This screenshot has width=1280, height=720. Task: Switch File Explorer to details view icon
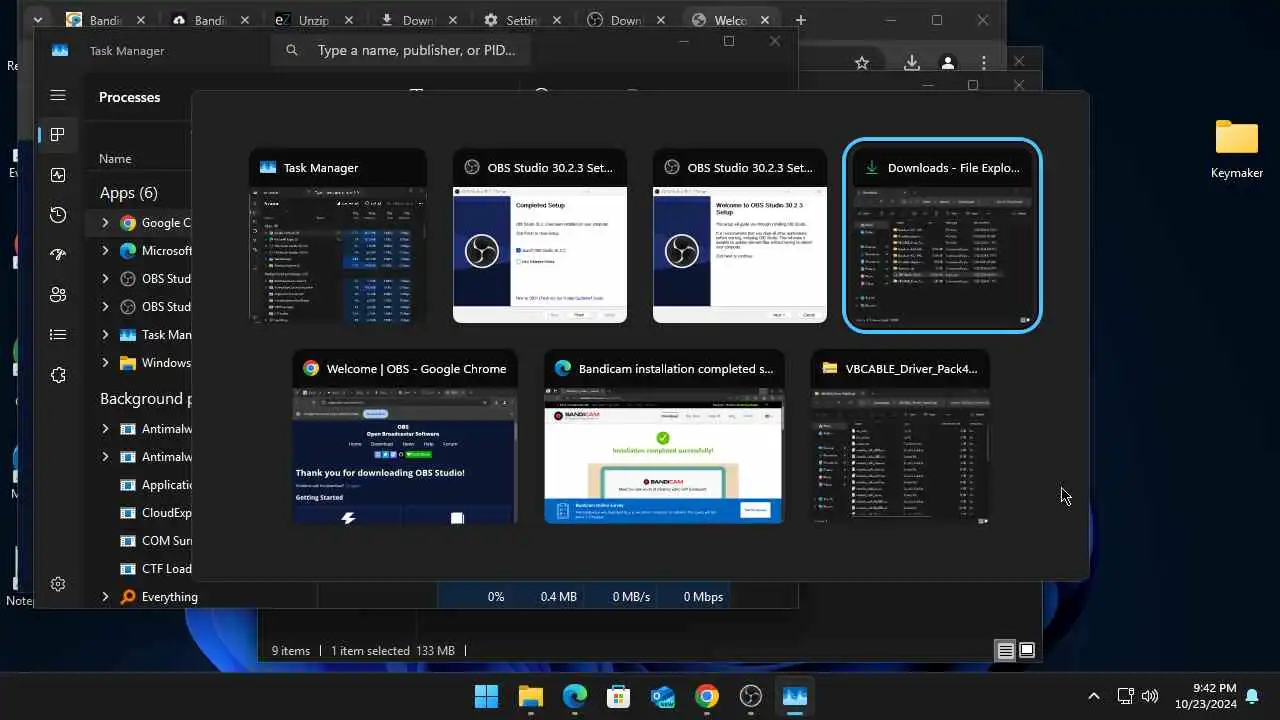click(1005, 651)
